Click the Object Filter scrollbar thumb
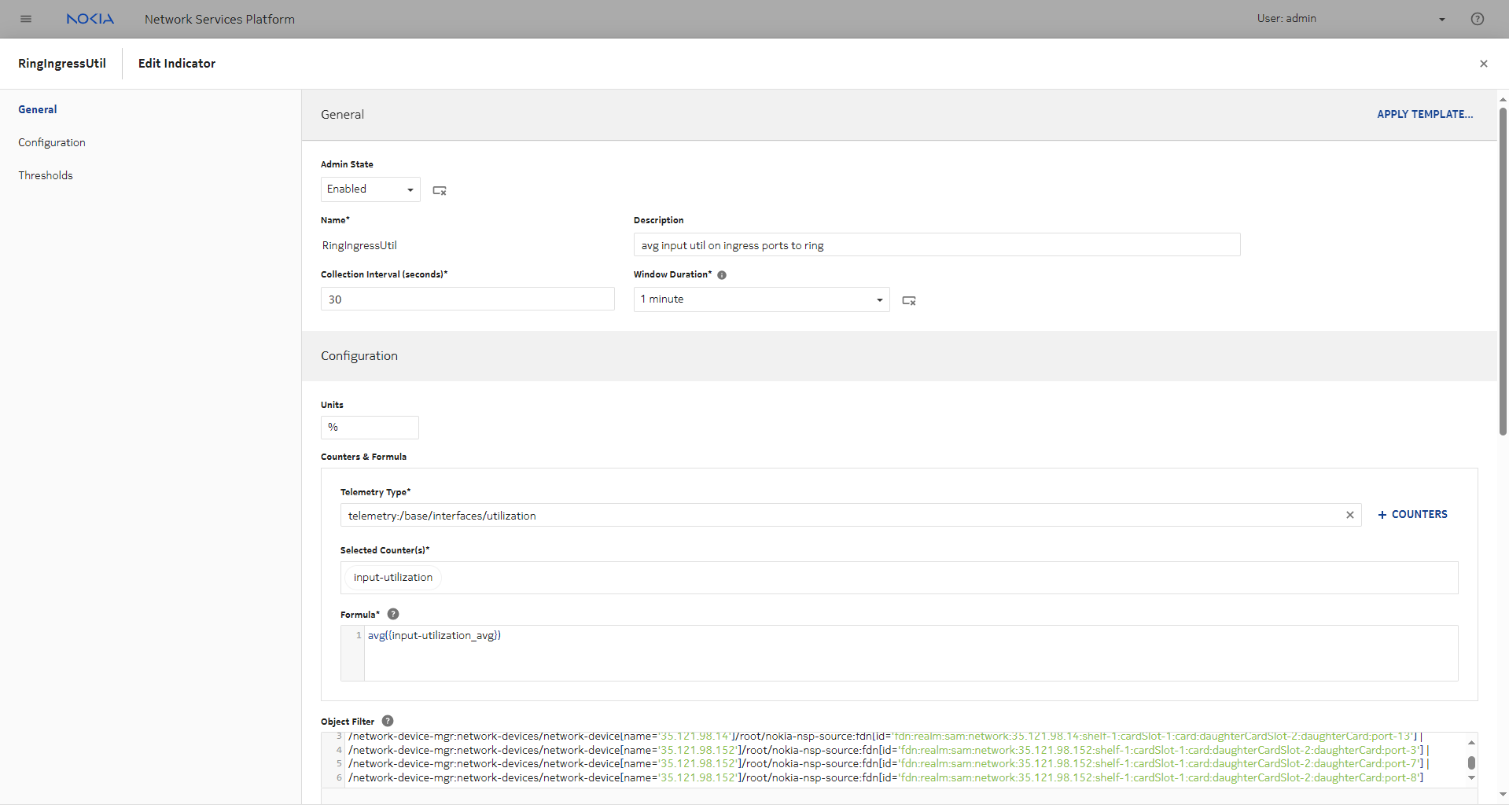1509x812 pixels. click(1471, 762)
